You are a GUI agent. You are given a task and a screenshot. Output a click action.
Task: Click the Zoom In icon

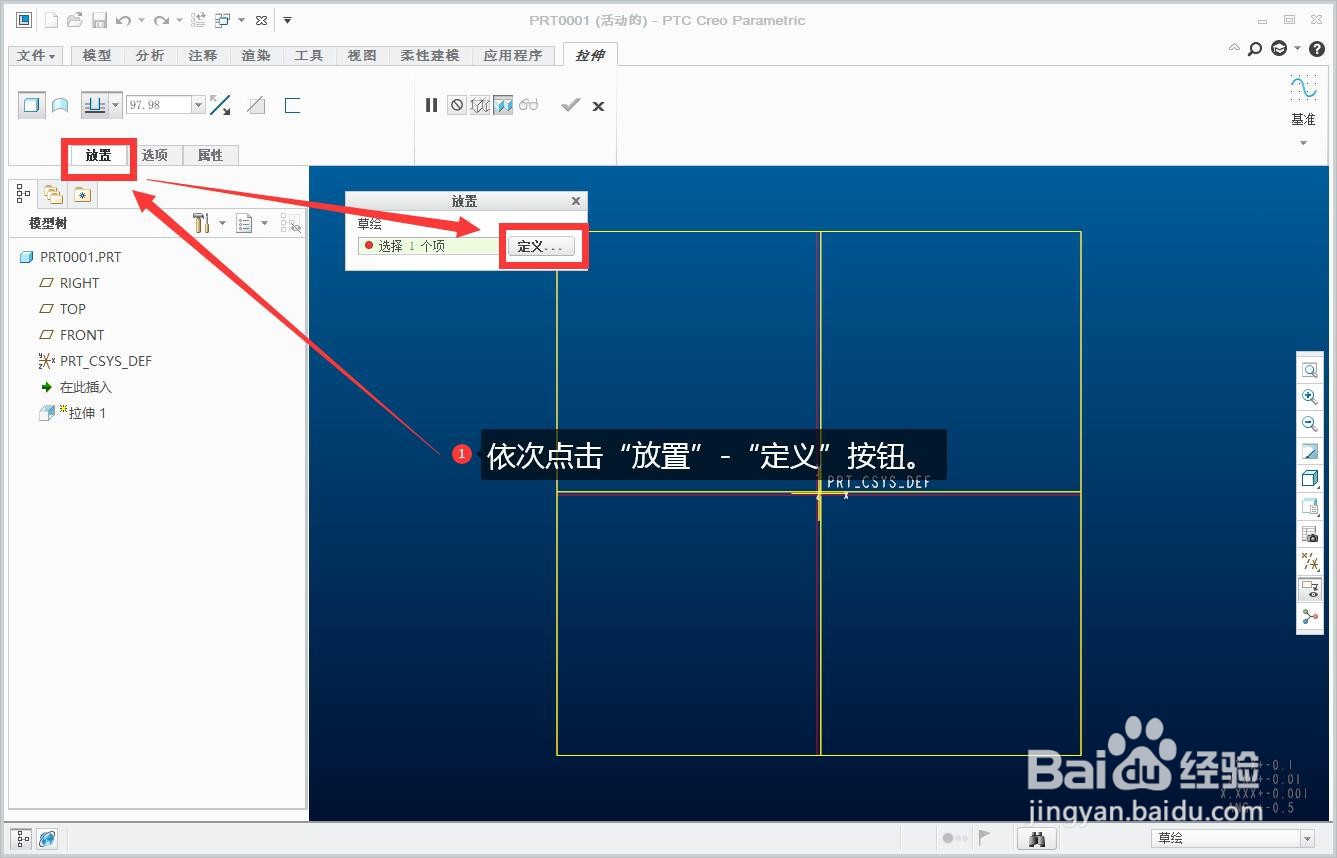pyautogui.click(x=1309, y=397)
